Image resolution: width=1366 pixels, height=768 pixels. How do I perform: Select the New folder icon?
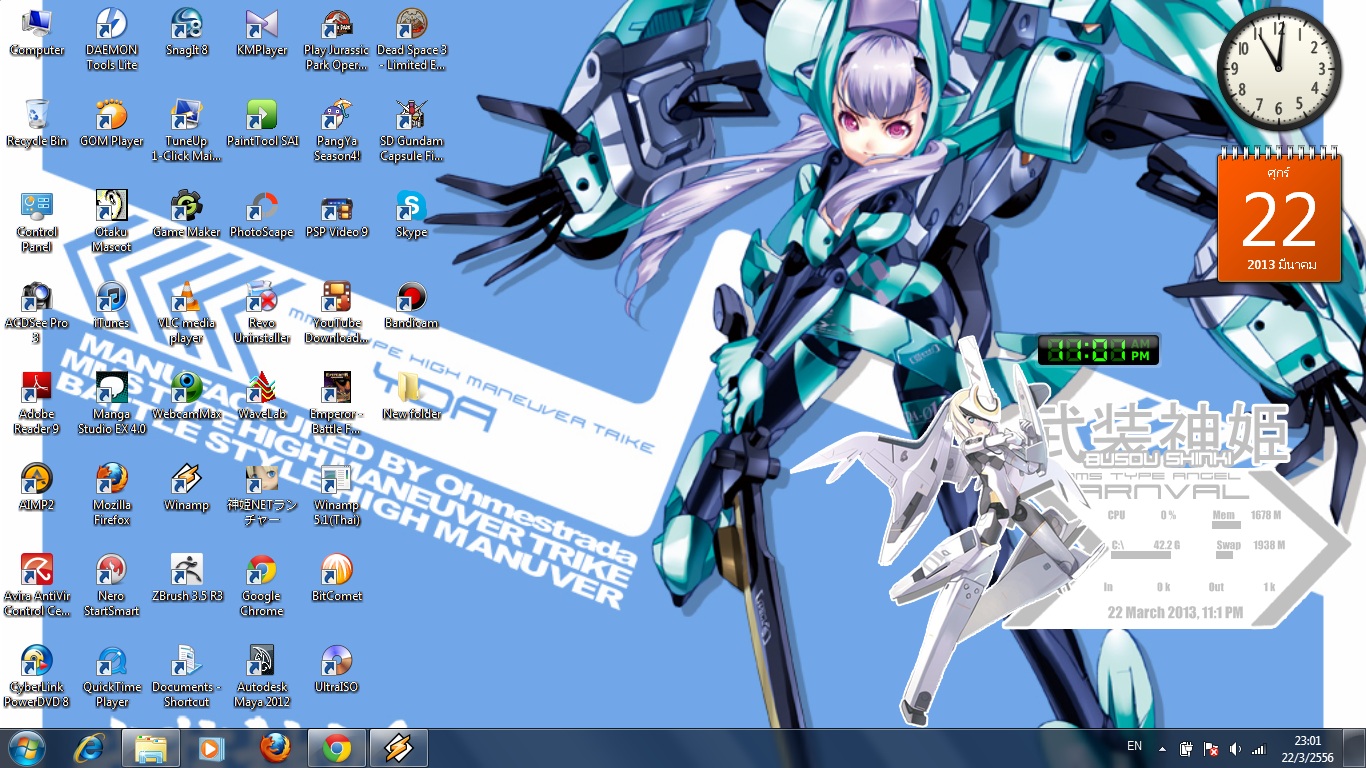tap(412, 397)
